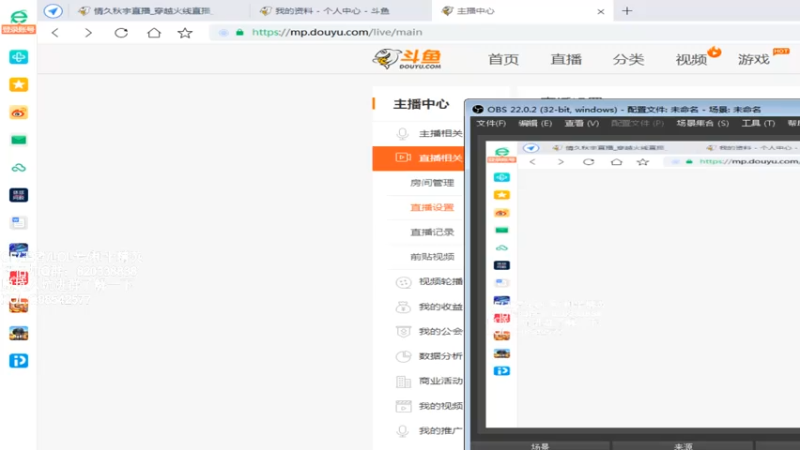Open the Weibo eye icon in main sidebar
The image size is (800, 450).
click(18, 112)
